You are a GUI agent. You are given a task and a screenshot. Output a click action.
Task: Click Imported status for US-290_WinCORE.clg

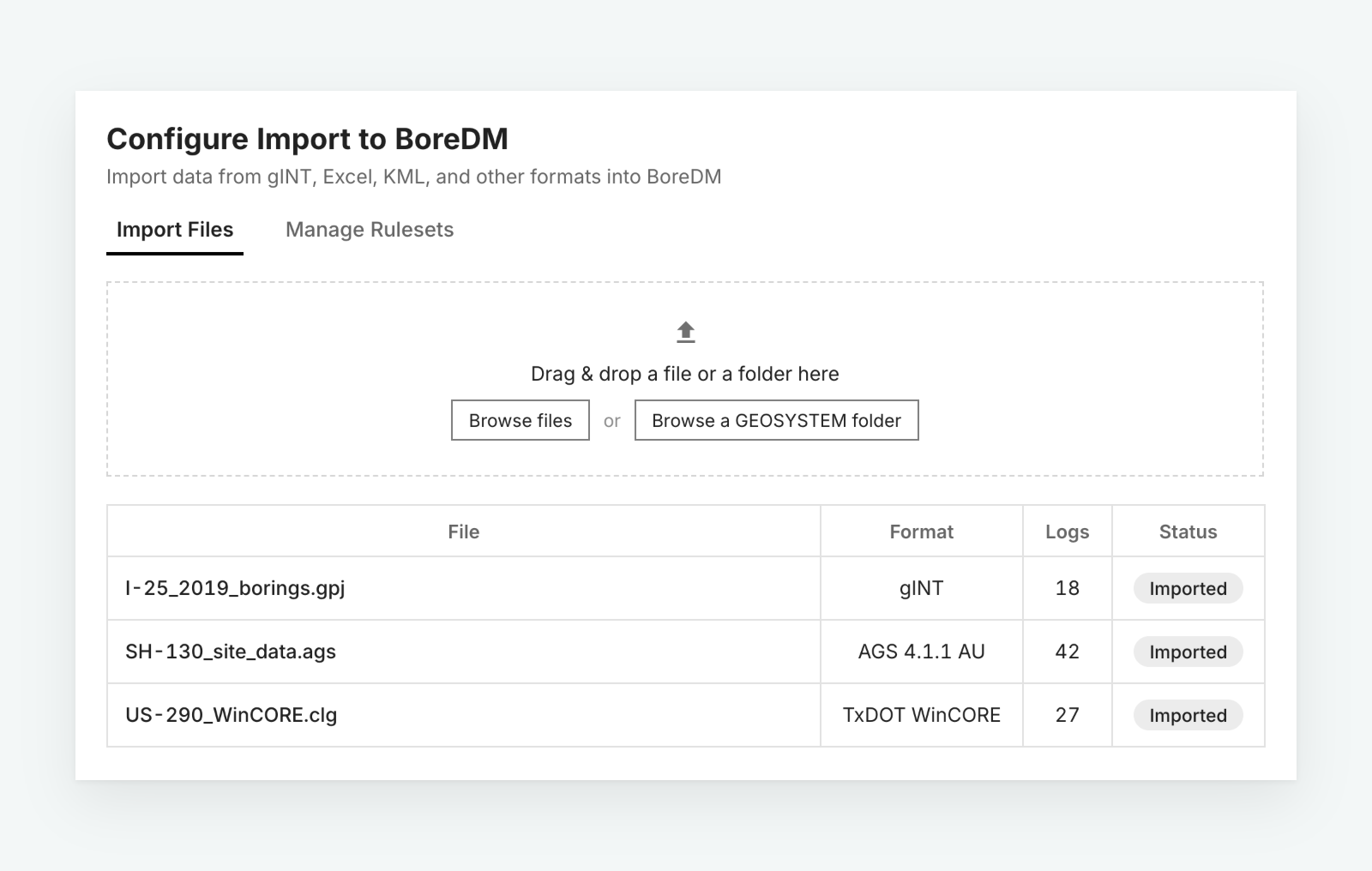tap(1188, 715)
